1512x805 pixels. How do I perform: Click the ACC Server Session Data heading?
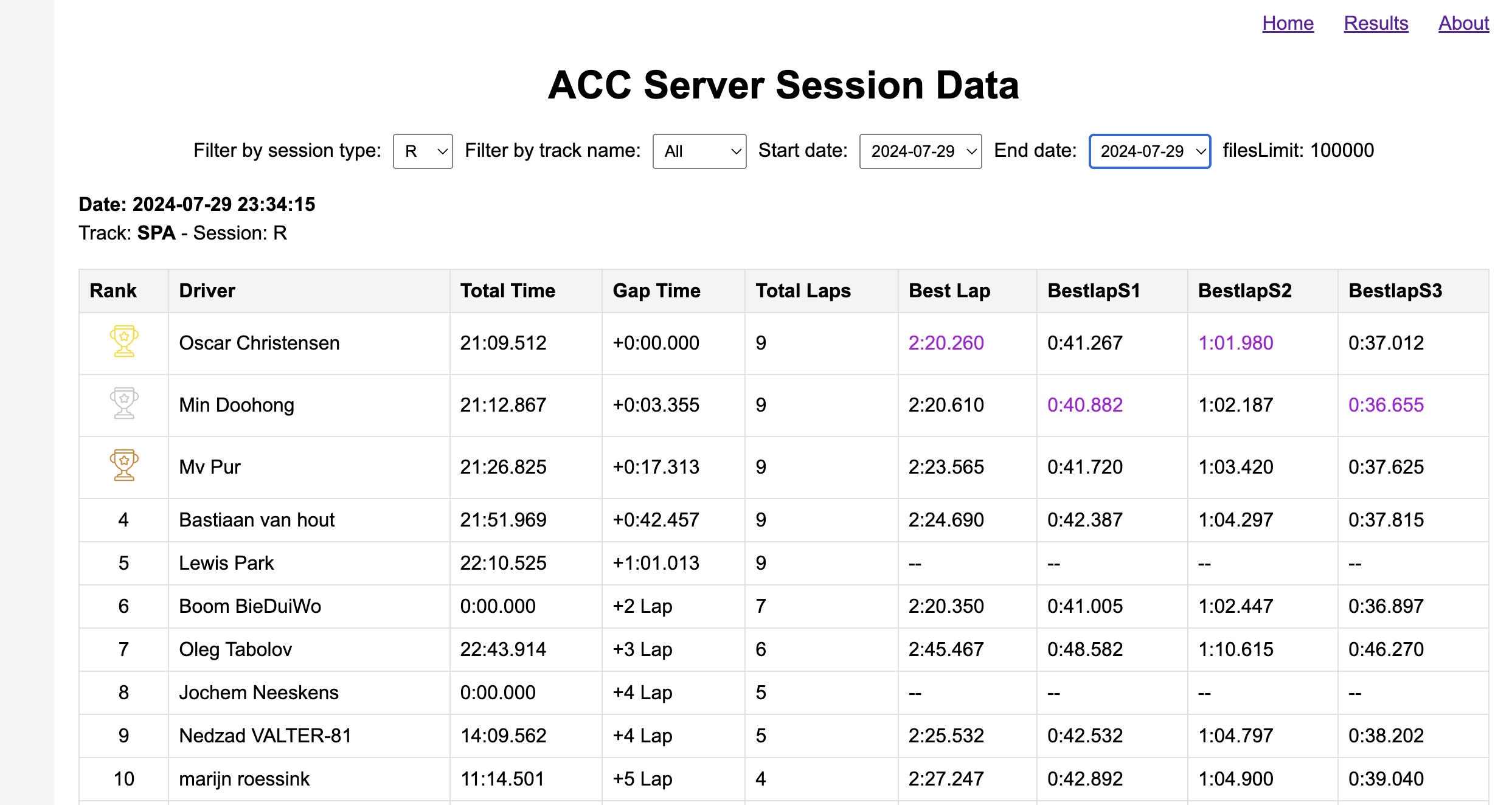click(x=783, y=85)
